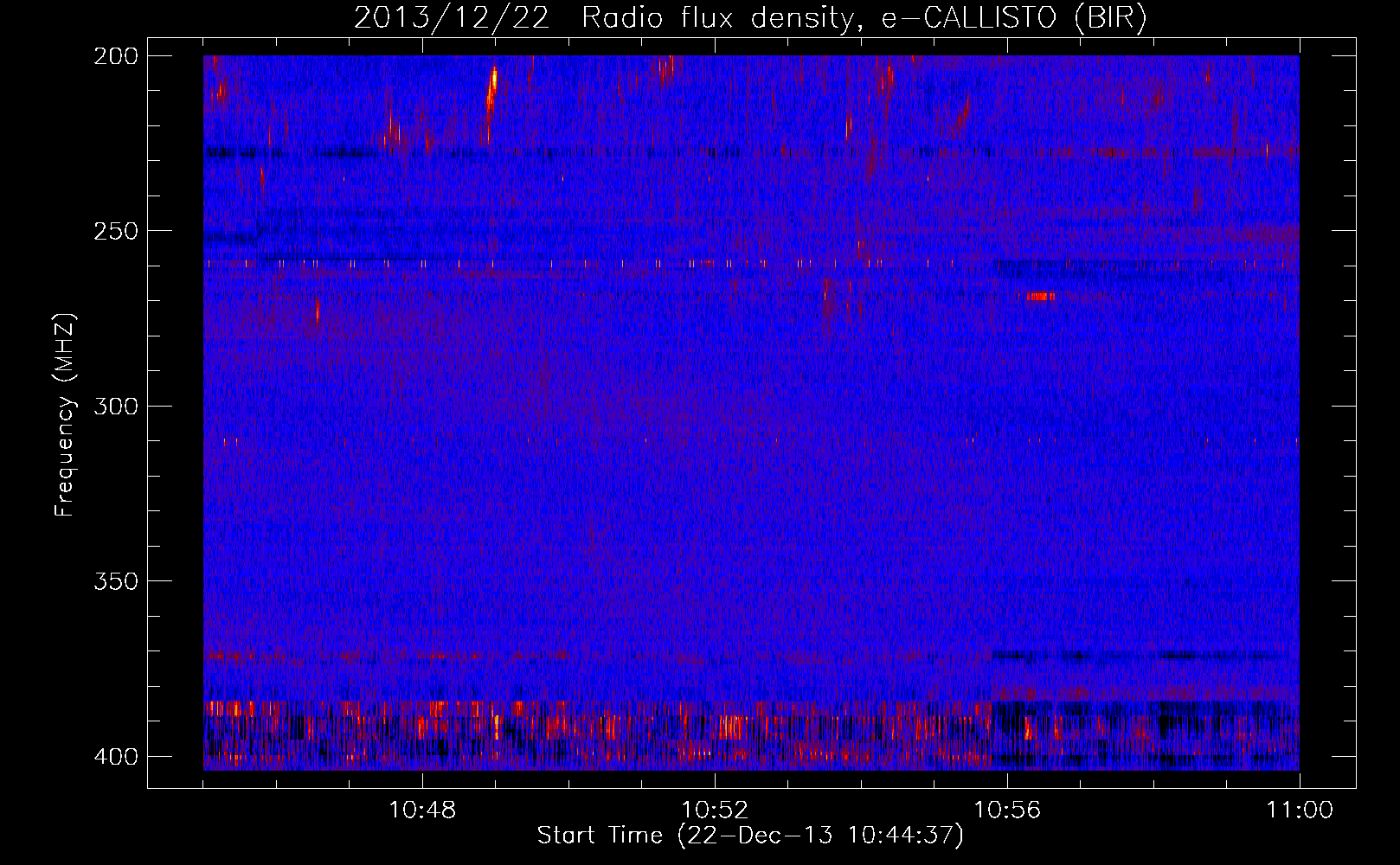Image resolution: width=1400 pixels, height=865 pixels.
Task: Click the 10:52 time tick label
Action: (715, 811)
